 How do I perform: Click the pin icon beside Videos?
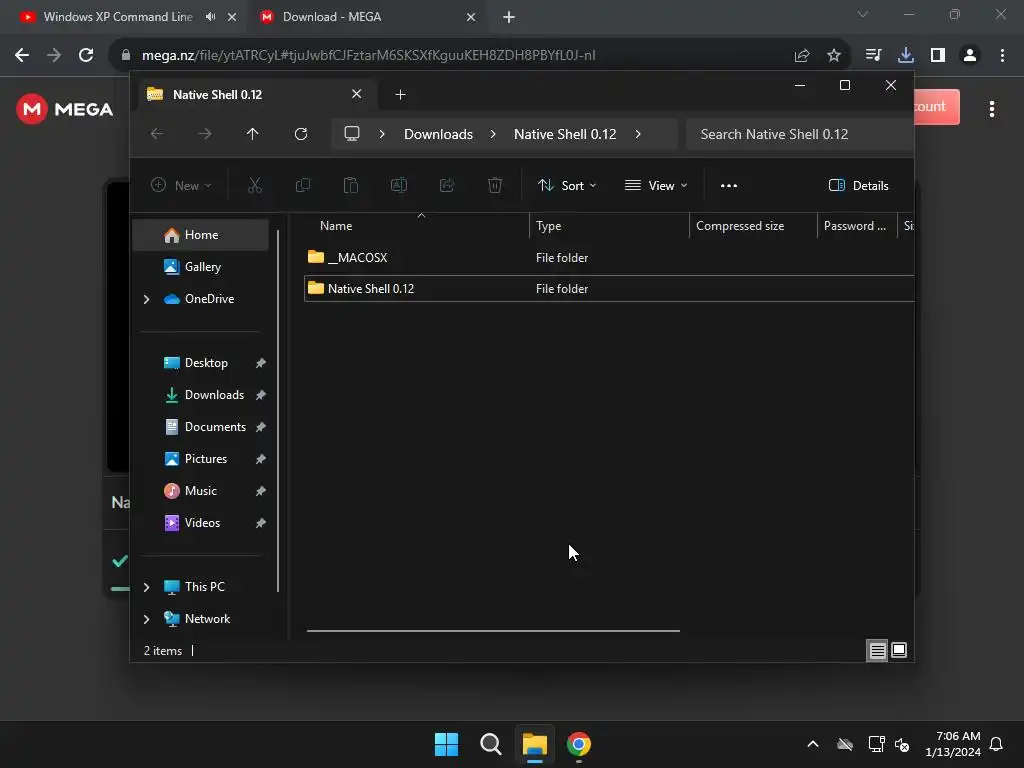coord(261,523)
